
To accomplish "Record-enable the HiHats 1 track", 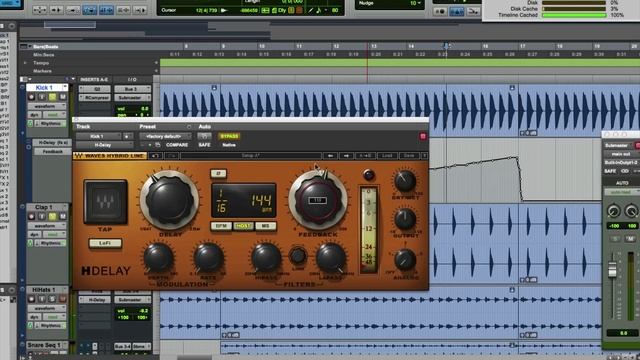I will [31, 299].
